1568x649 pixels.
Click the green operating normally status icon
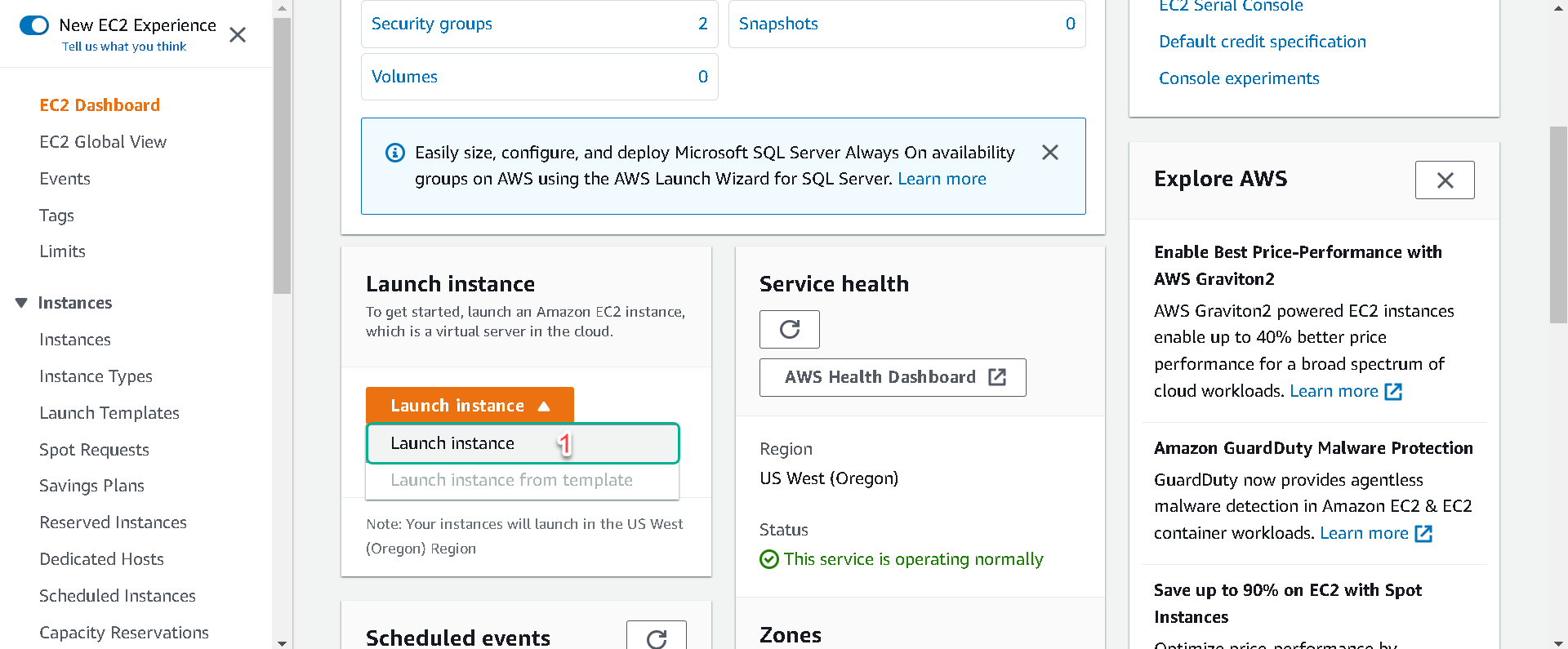[768, 559]
